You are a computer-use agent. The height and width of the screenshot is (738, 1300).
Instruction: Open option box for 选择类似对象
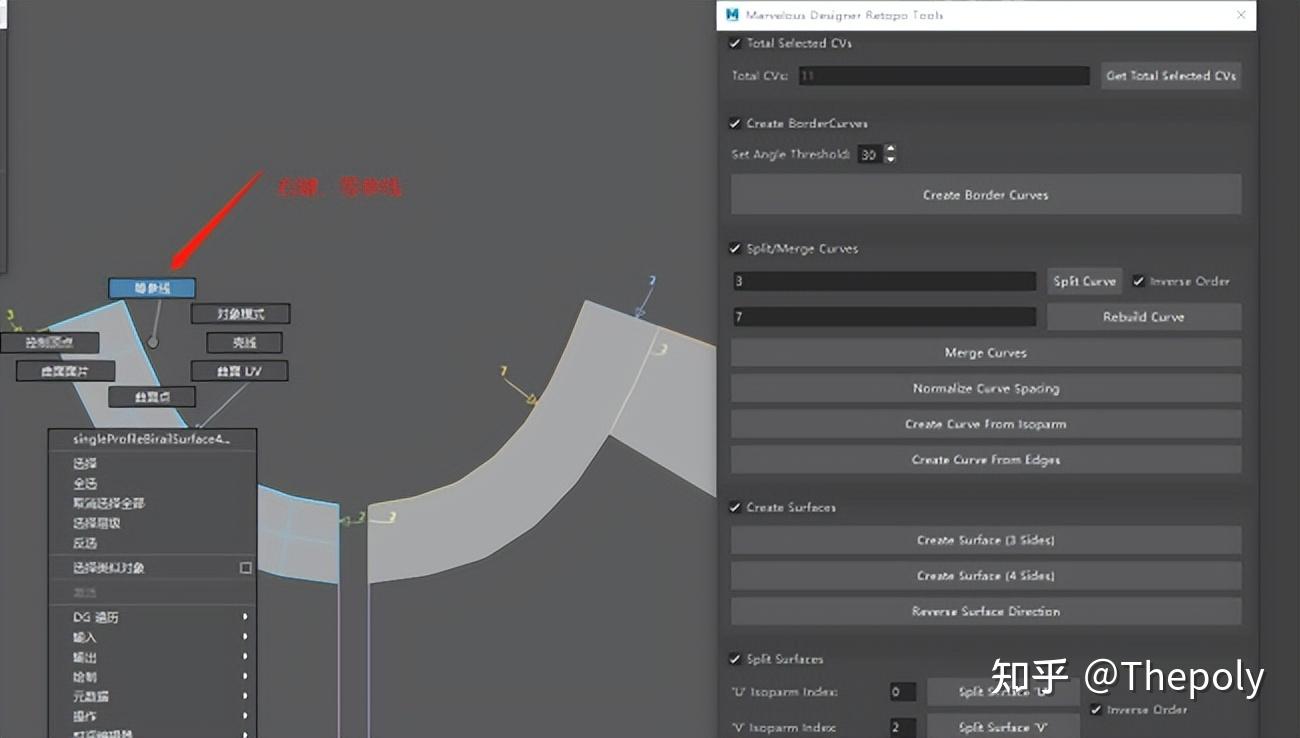[x=245, y=567]
